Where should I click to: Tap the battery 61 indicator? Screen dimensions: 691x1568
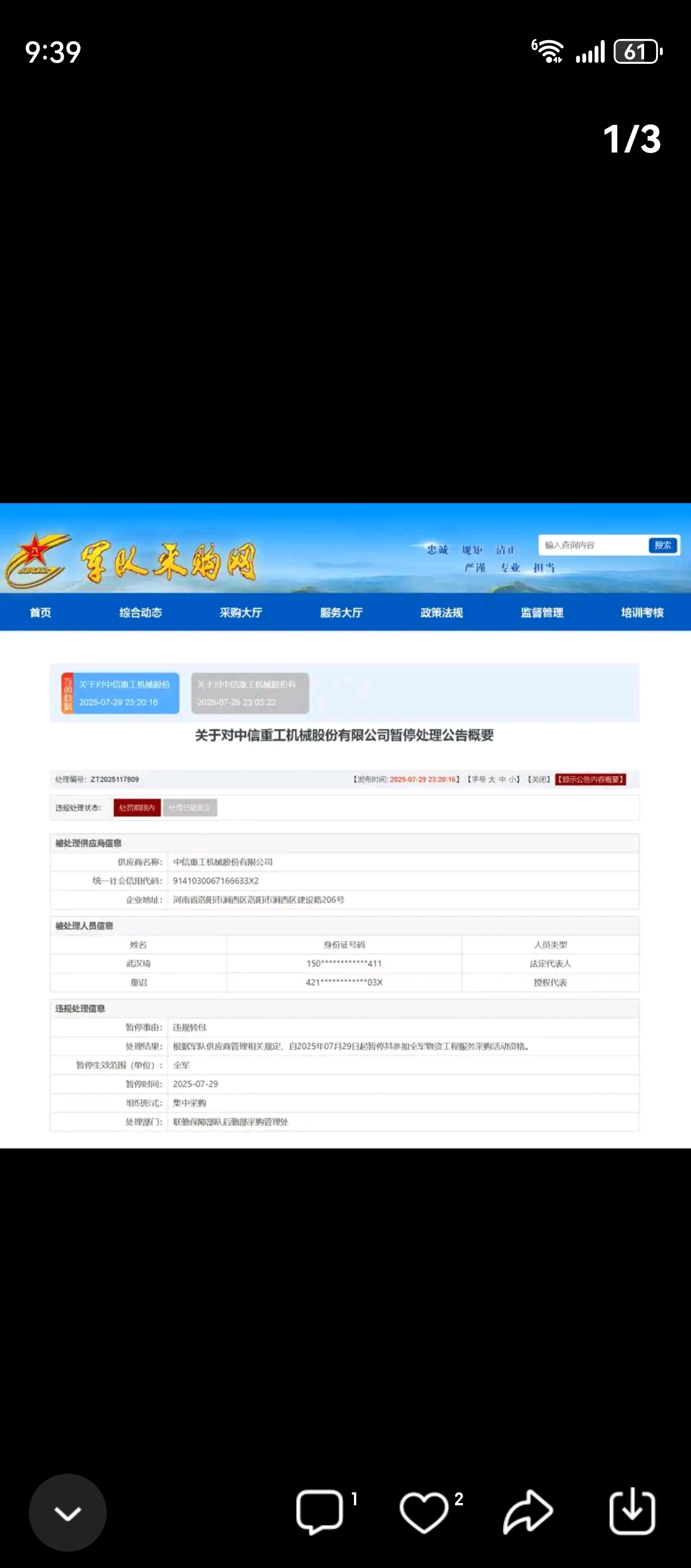638,51
